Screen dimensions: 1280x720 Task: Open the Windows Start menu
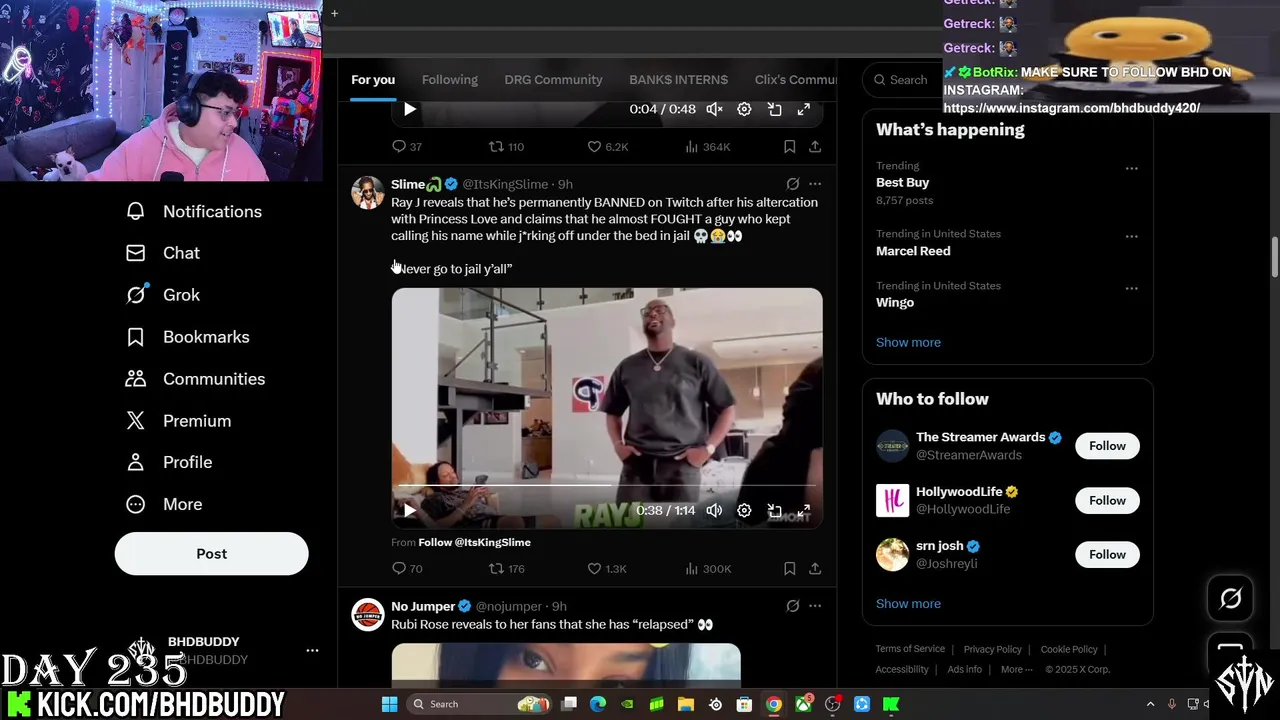(390, 704)
